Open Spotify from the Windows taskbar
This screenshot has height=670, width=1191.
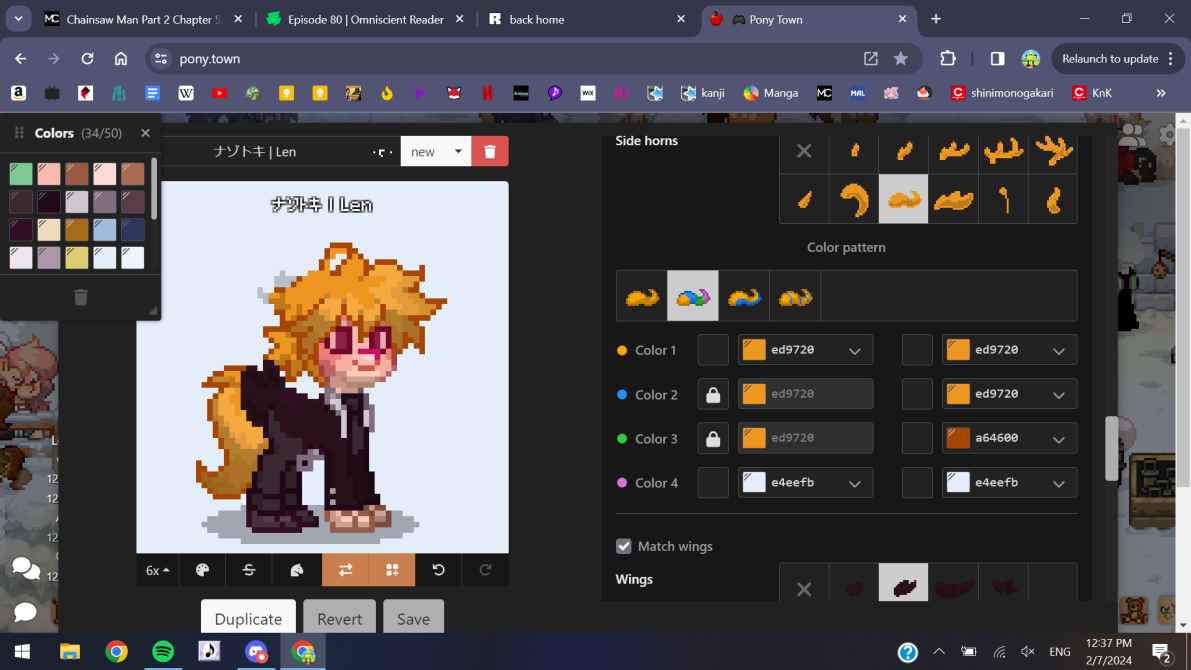163,652
